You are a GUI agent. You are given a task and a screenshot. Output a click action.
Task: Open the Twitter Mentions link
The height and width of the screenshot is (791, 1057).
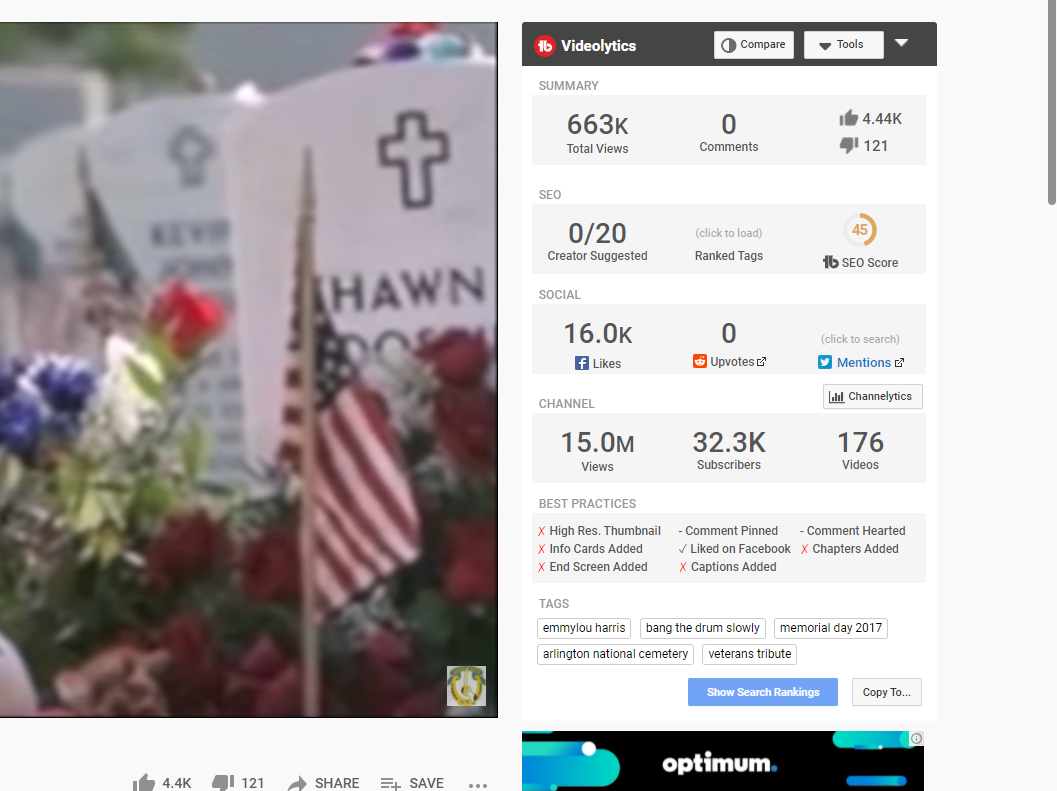coord(864,362)
